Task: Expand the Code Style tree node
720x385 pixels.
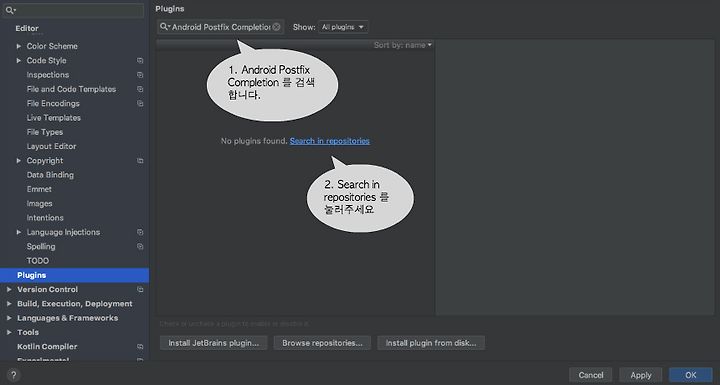Action: 19,61
